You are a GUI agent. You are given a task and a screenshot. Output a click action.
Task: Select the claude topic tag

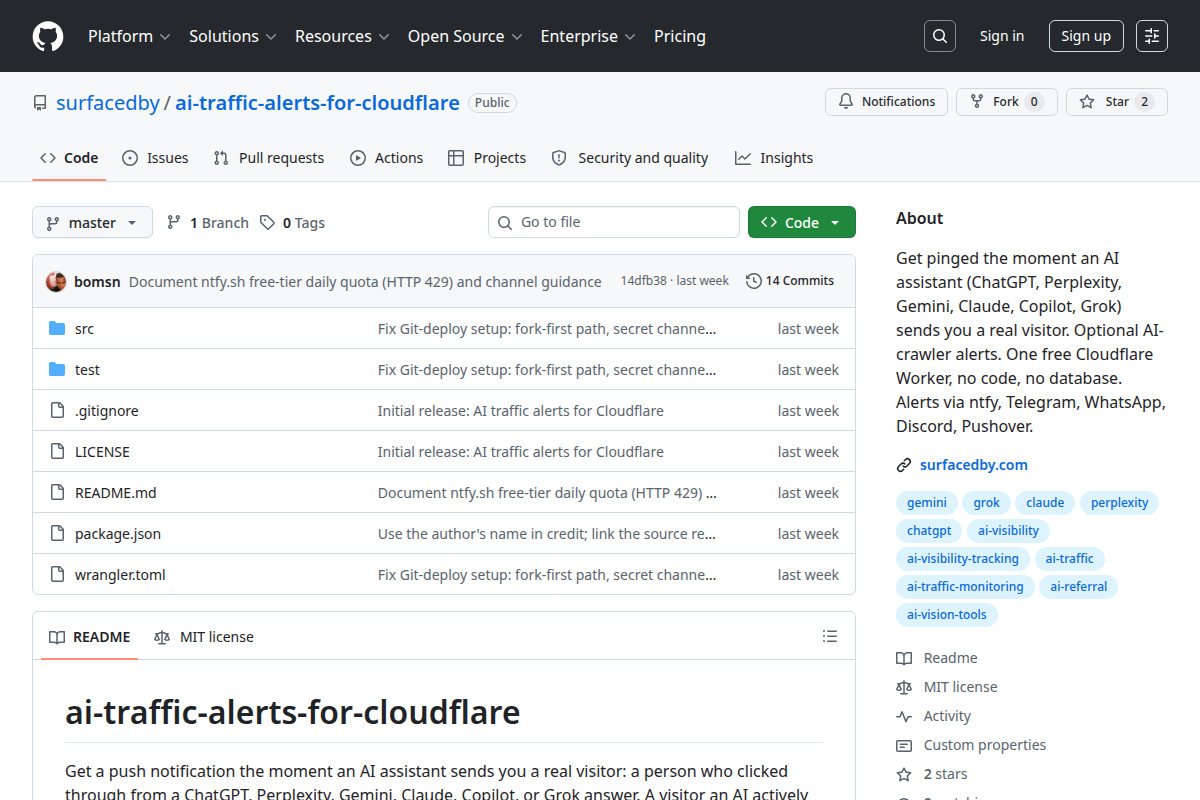tap(1045, 503)
